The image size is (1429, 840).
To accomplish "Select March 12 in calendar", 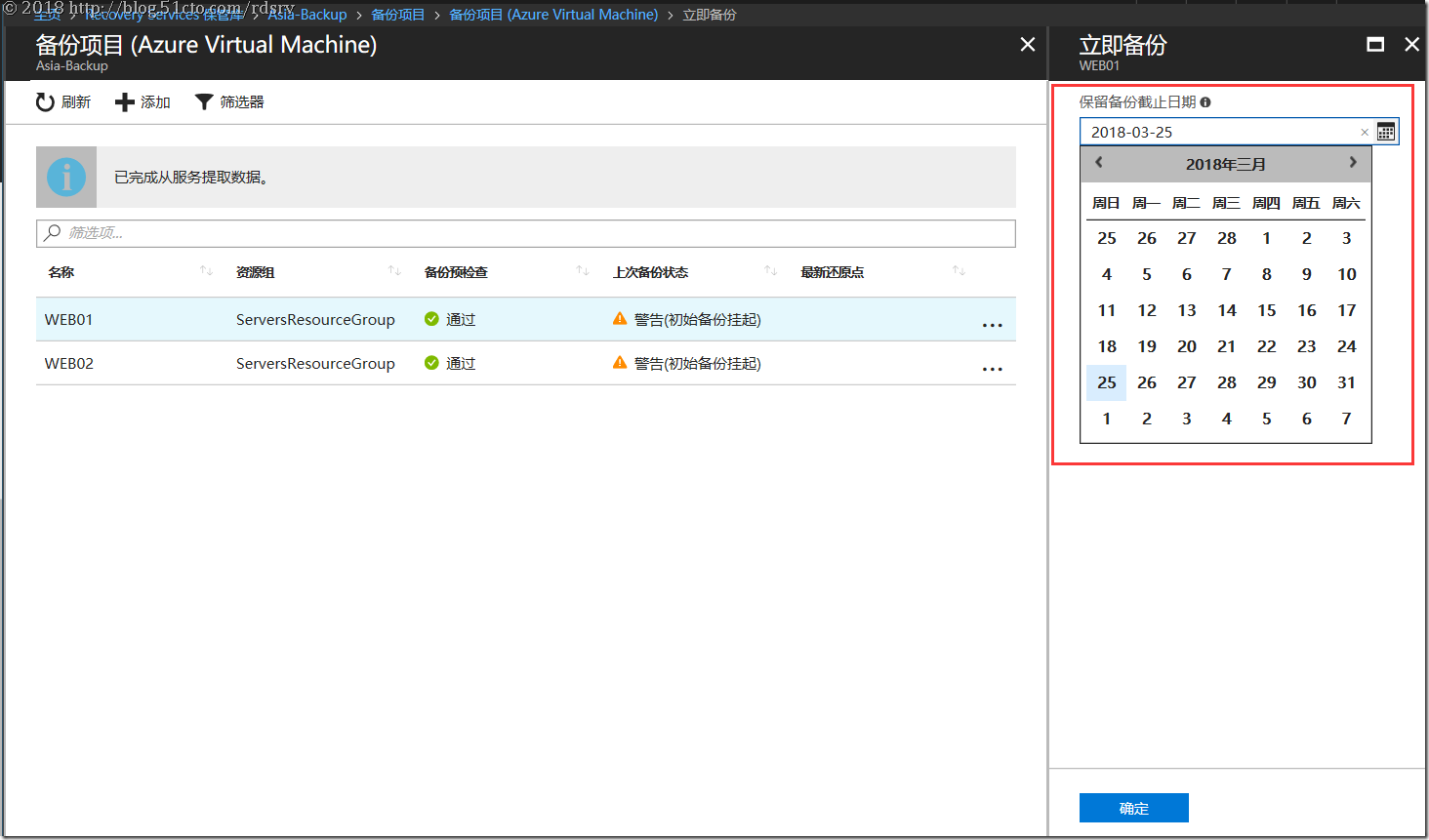I will 1147,310.
